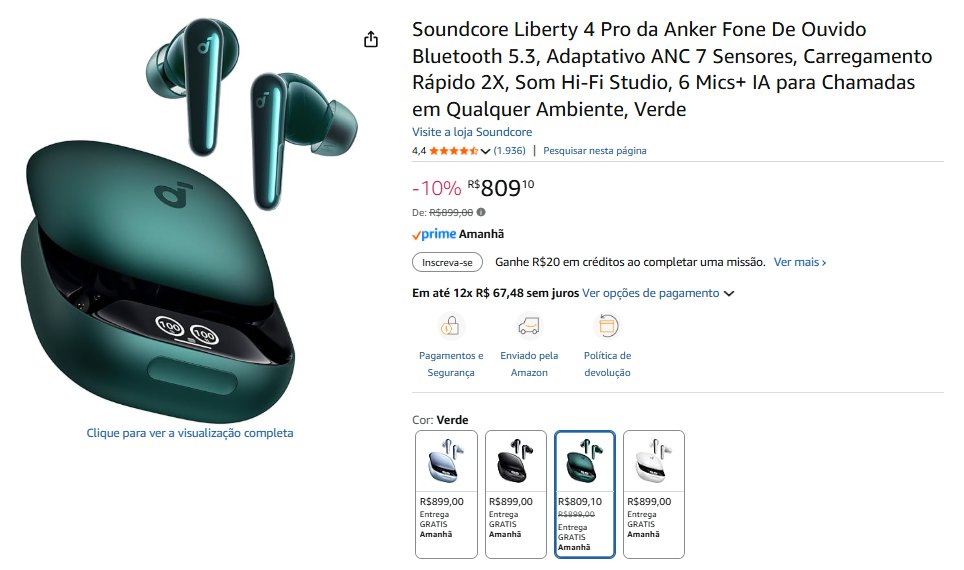Click the share icon near product image
Viewport: 964px width, 570px height.
coord(371,39)
